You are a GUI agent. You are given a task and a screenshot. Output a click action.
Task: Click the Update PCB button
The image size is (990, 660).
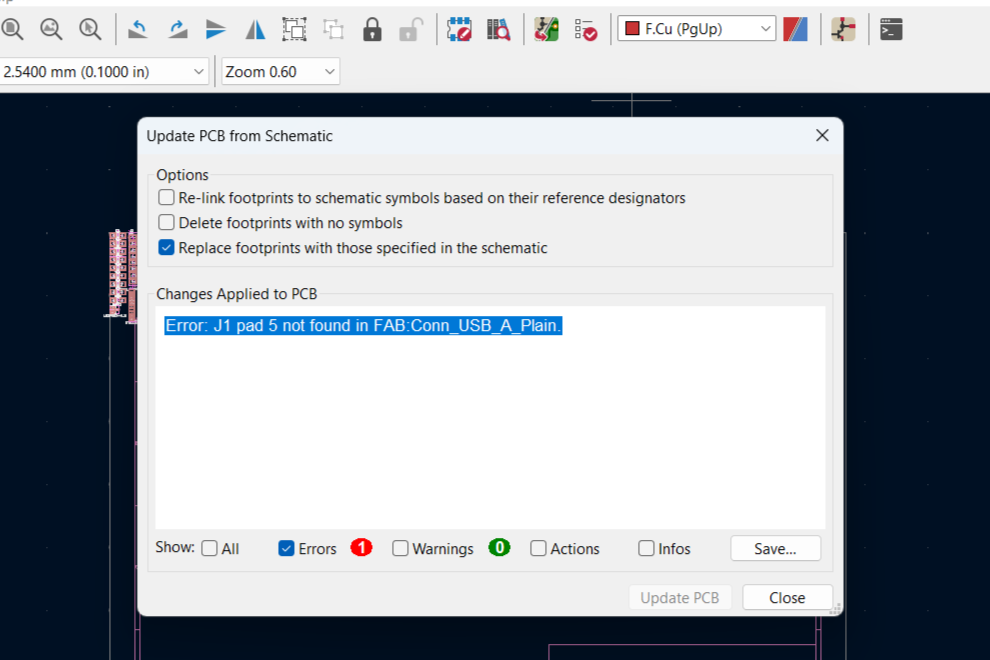click(680, 597)
